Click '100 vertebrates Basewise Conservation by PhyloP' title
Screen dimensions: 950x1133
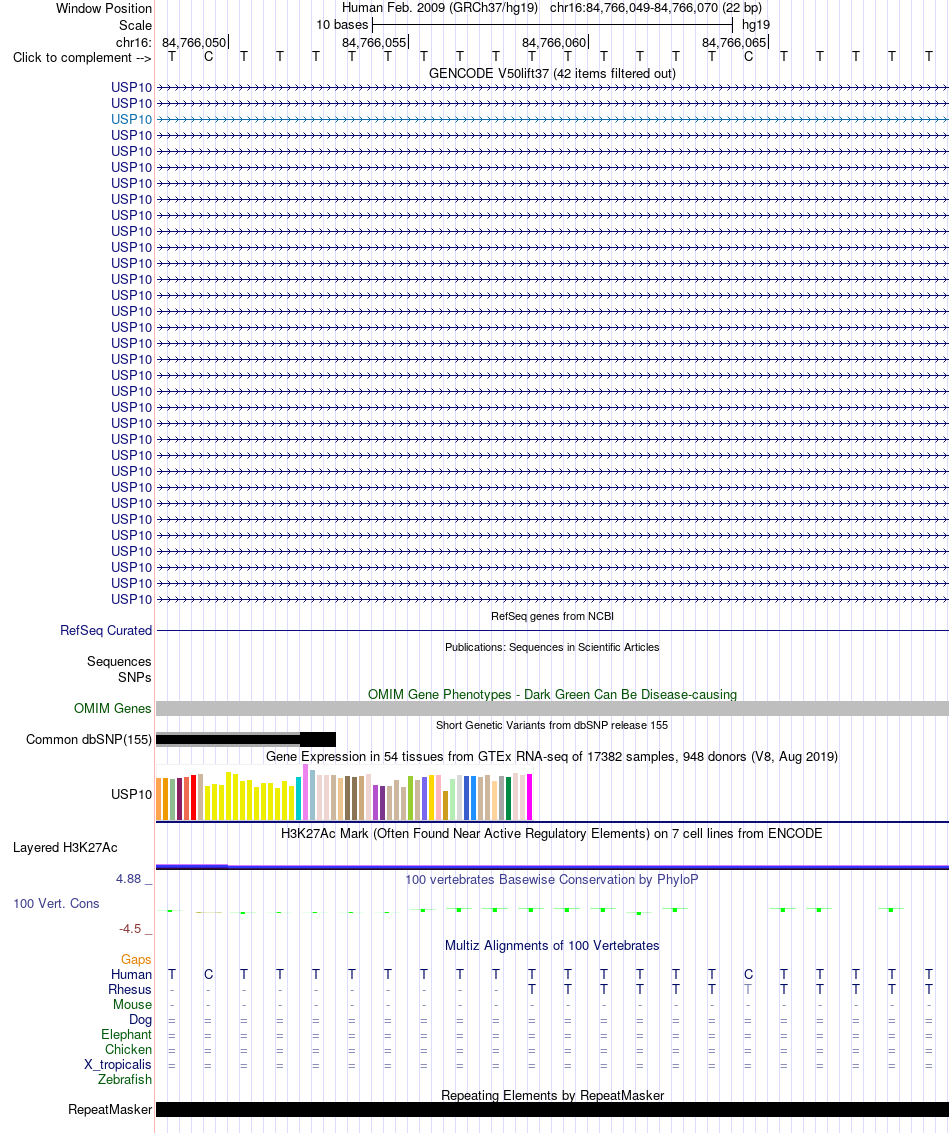click(x=551, y=879)
